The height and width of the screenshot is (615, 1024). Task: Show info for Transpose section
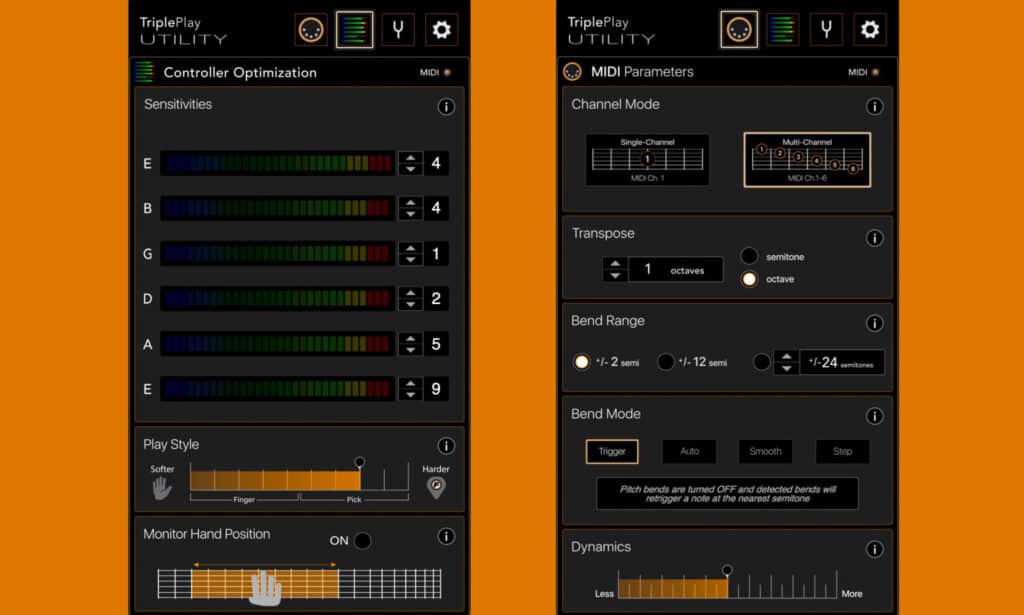tap(874, 238)
